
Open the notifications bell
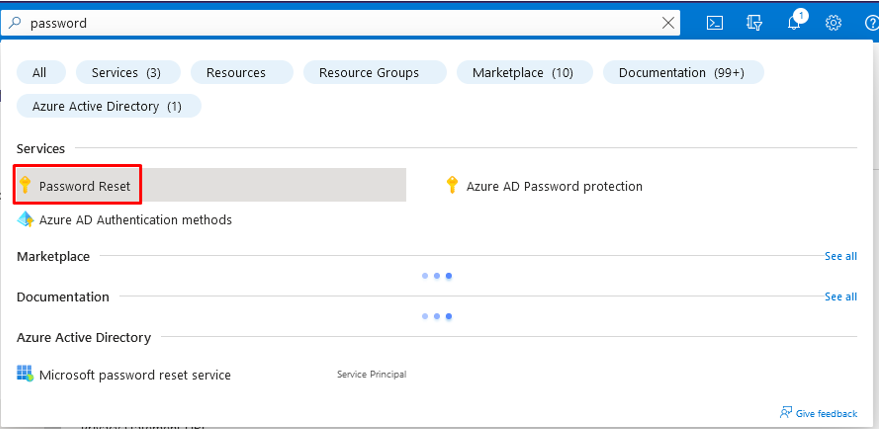coord(794,23)
